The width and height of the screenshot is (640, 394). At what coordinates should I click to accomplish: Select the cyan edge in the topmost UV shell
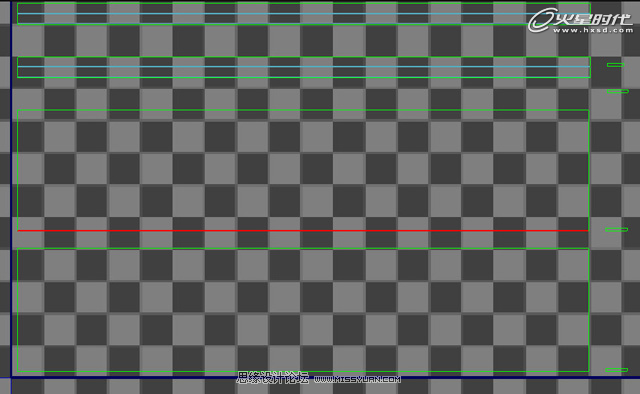pyautogui.click(x=304, y=13)
